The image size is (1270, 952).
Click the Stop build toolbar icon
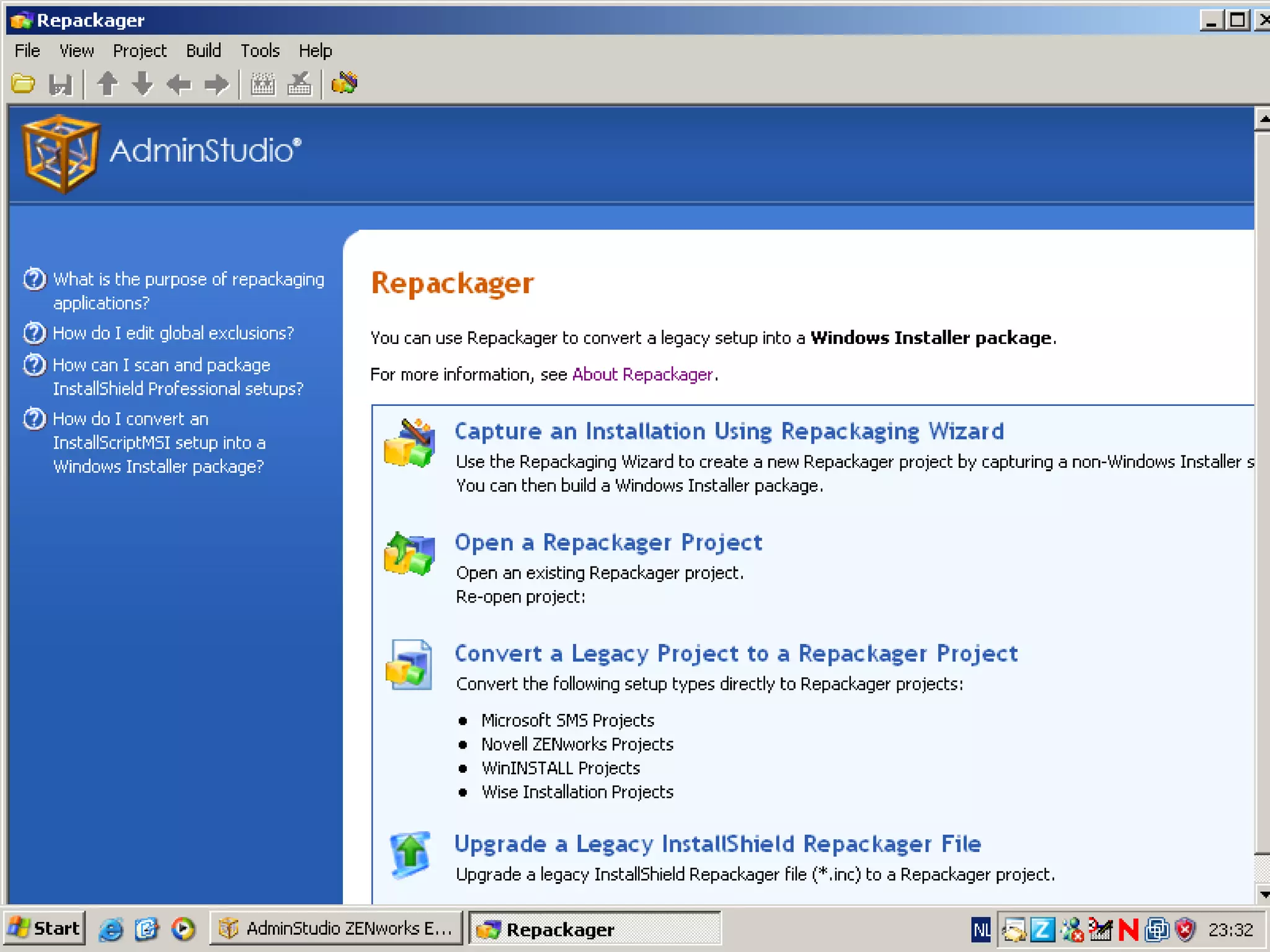pos(300,84)
